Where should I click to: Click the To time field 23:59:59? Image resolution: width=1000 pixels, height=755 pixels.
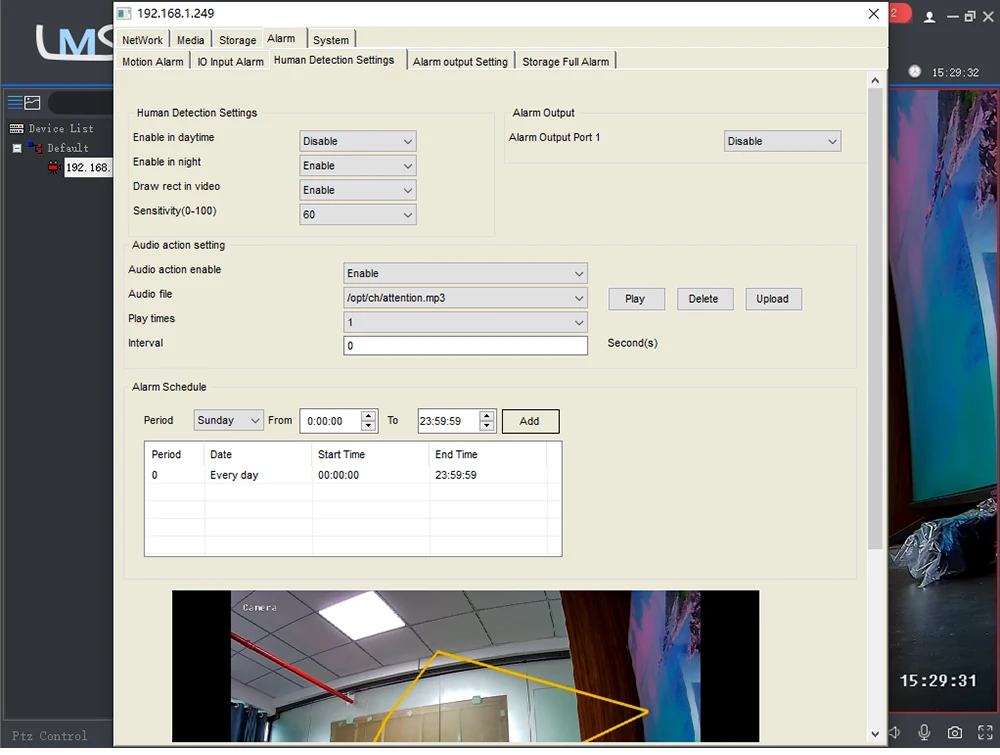coord(448,421)
